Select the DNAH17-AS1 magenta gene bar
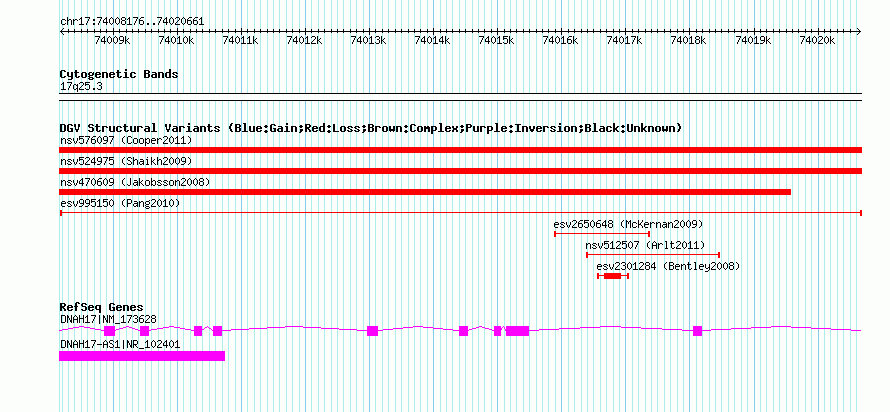The image size is (890, 412). pyautogui.click(x=142, y=356)
